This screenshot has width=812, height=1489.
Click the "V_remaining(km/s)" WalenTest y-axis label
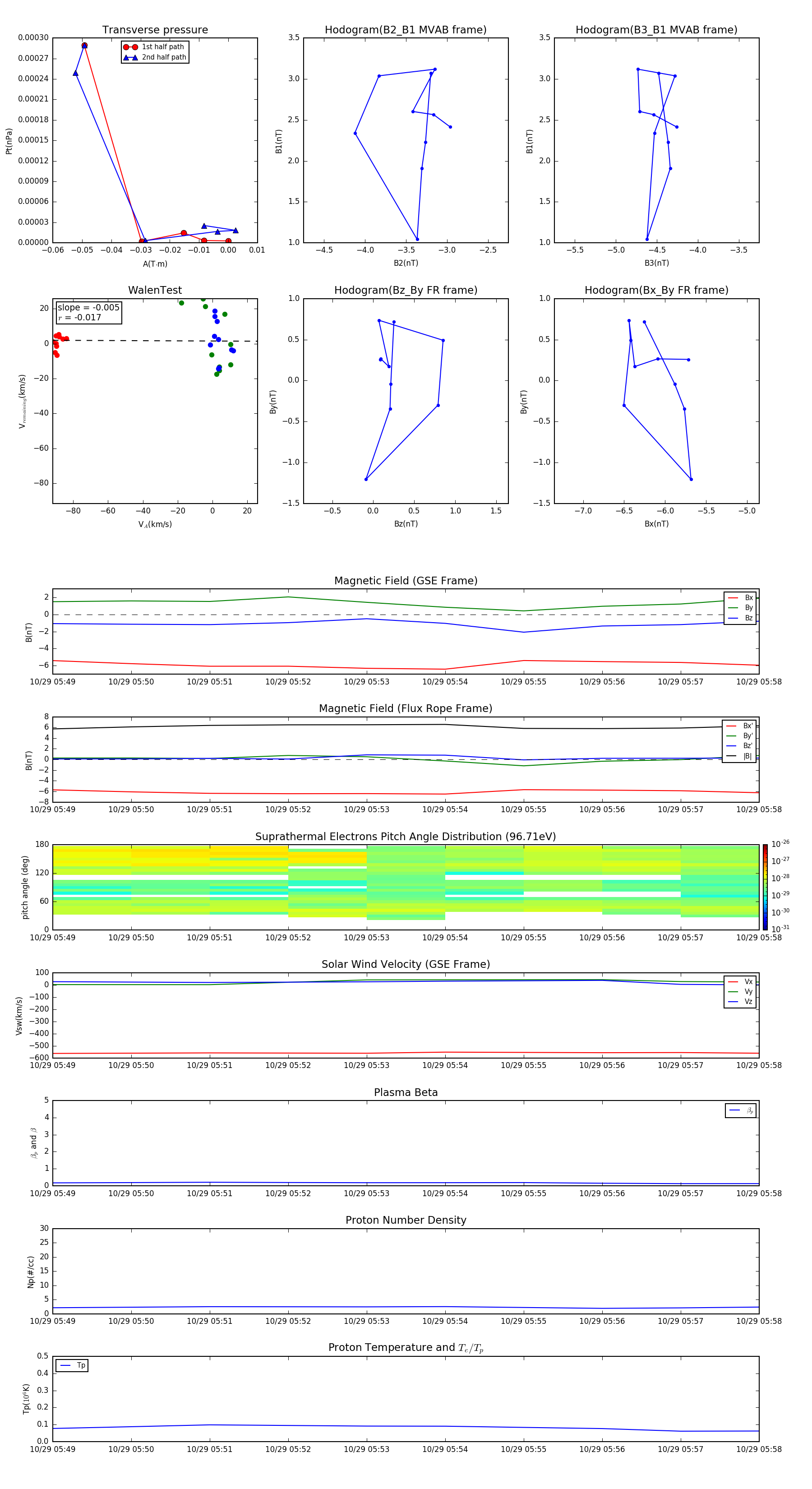click(x=22, y=401)
